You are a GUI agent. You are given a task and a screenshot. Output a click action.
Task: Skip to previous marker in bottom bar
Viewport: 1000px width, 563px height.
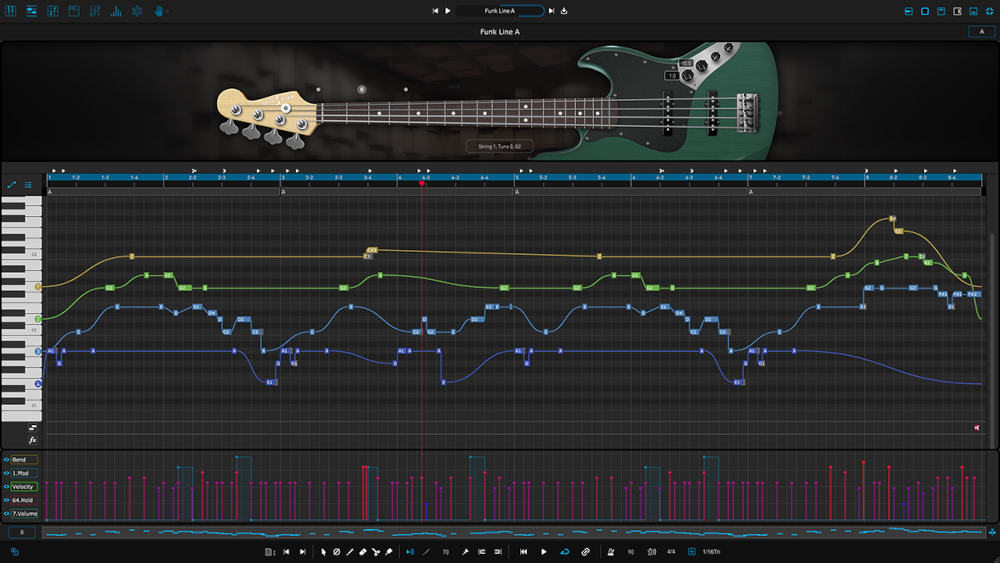[x=286, y=552]
